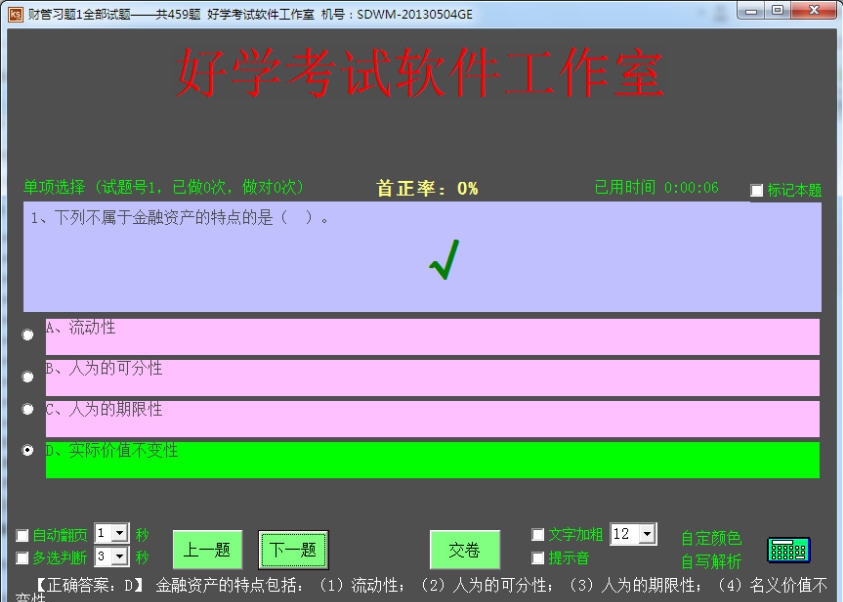Click the 正确答案 D explanation text

[422, 589]
